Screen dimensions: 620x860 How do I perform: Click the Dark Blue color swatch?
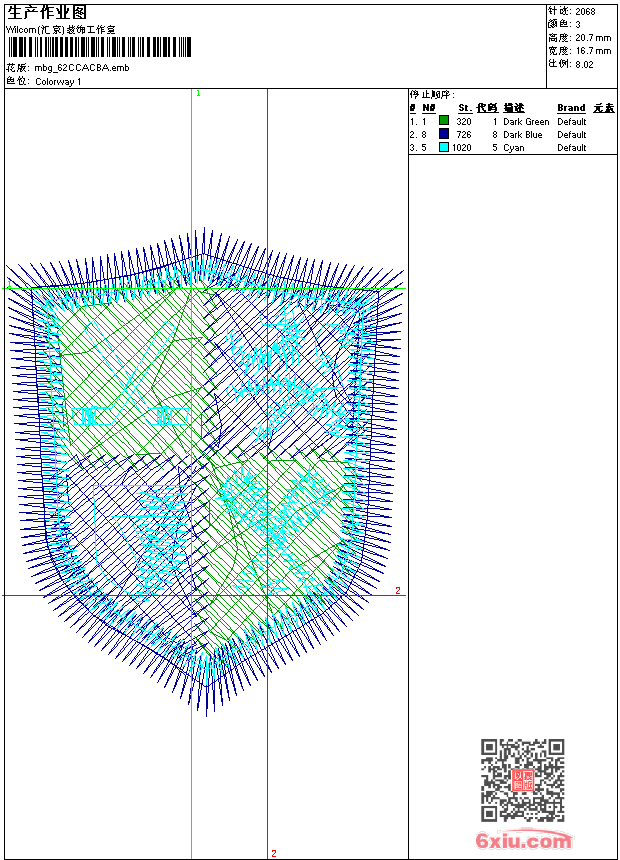pos(444,134)
